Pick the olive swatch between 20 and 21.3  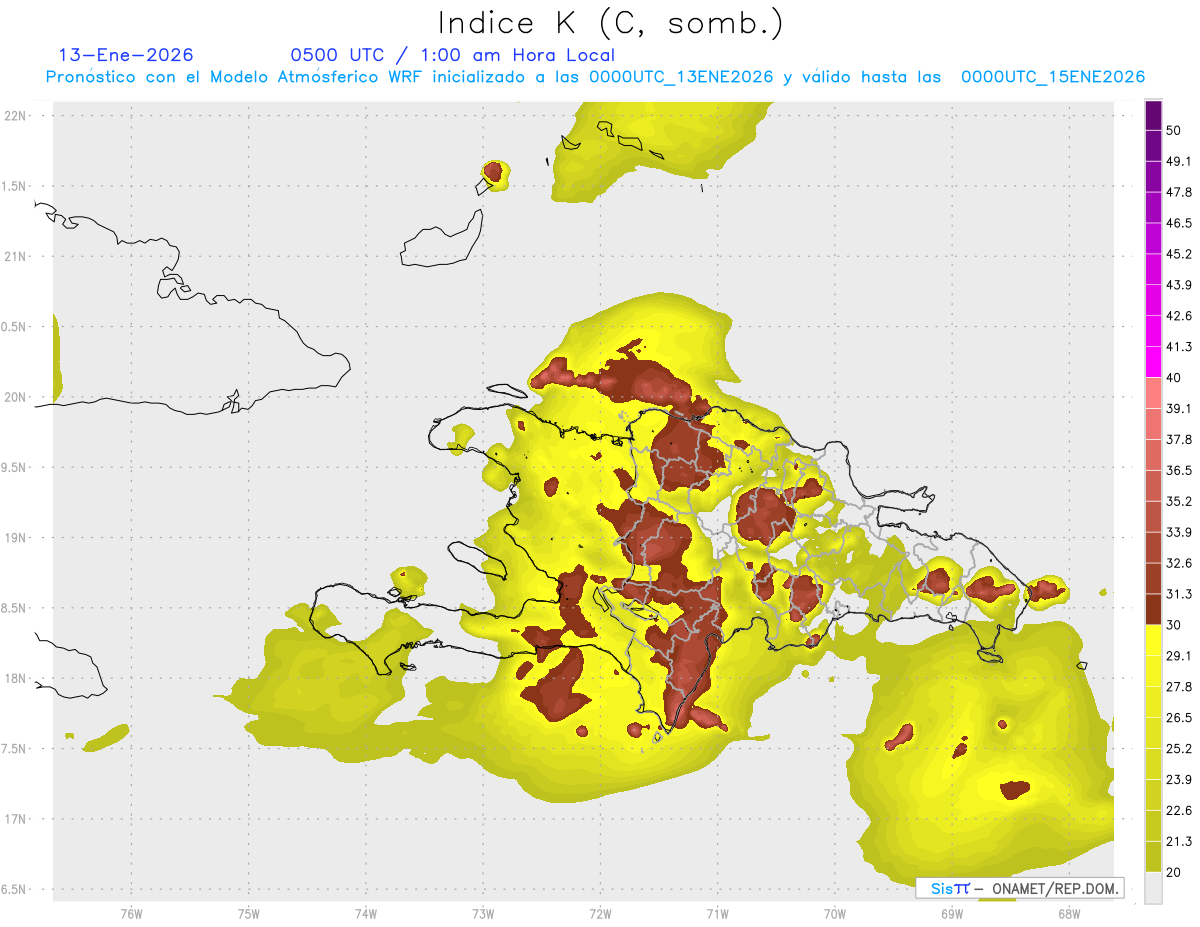pyautogui.click(x=1154, y=857)
